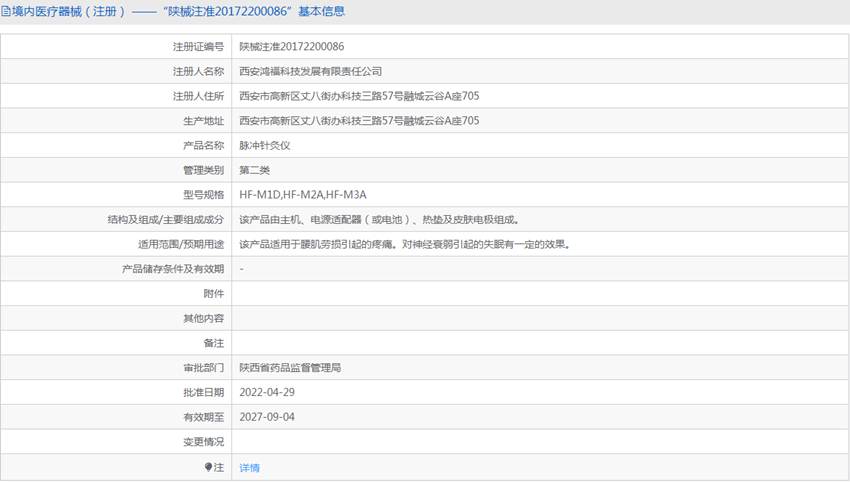Viewport: 850px width, 483px height.
Task: Click the label 结构及组成/主要组成成分
Action: pyautogui.click(x=165, y=220)
